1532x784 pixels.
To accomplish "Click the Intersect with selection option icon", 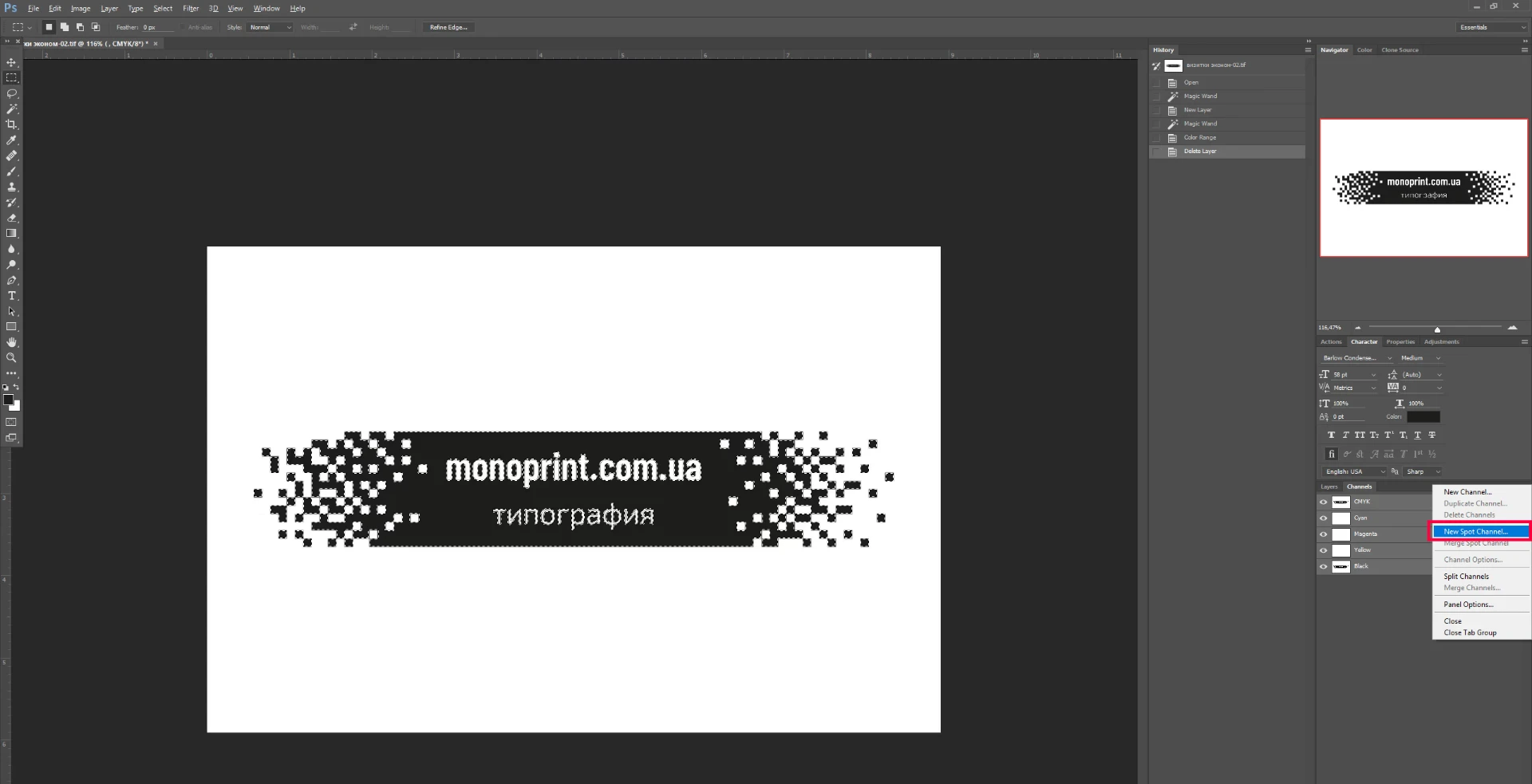I will click(x=96, y=27).
